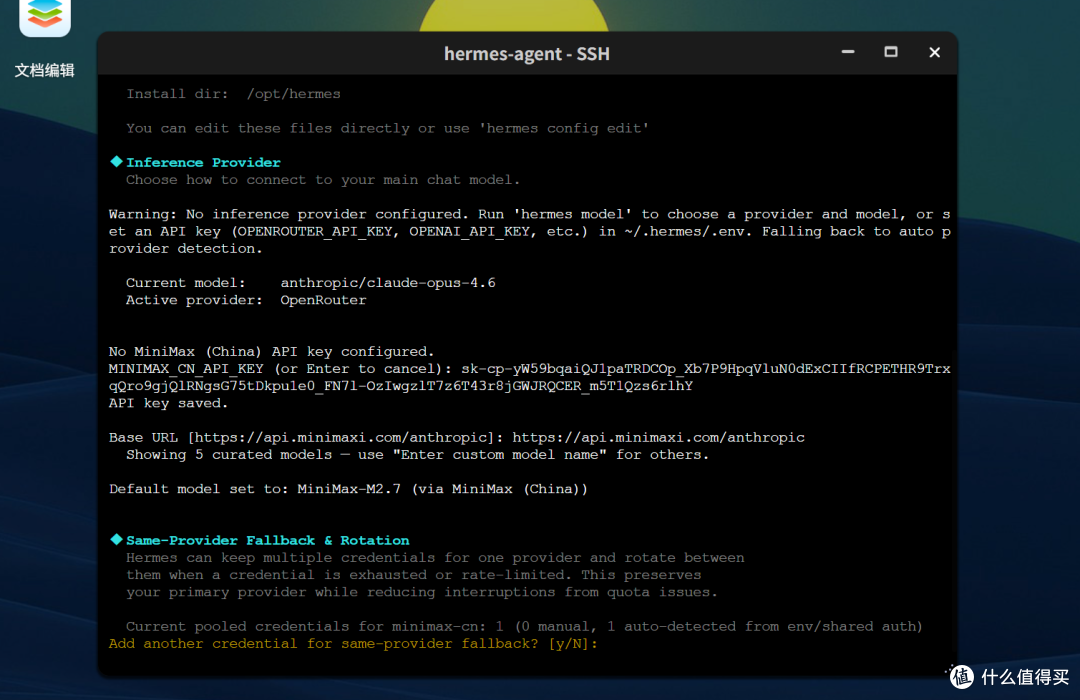1080x700 pixels.
Task: Click the 'Install dir: /opt/hermes' line
Action: 233,94
